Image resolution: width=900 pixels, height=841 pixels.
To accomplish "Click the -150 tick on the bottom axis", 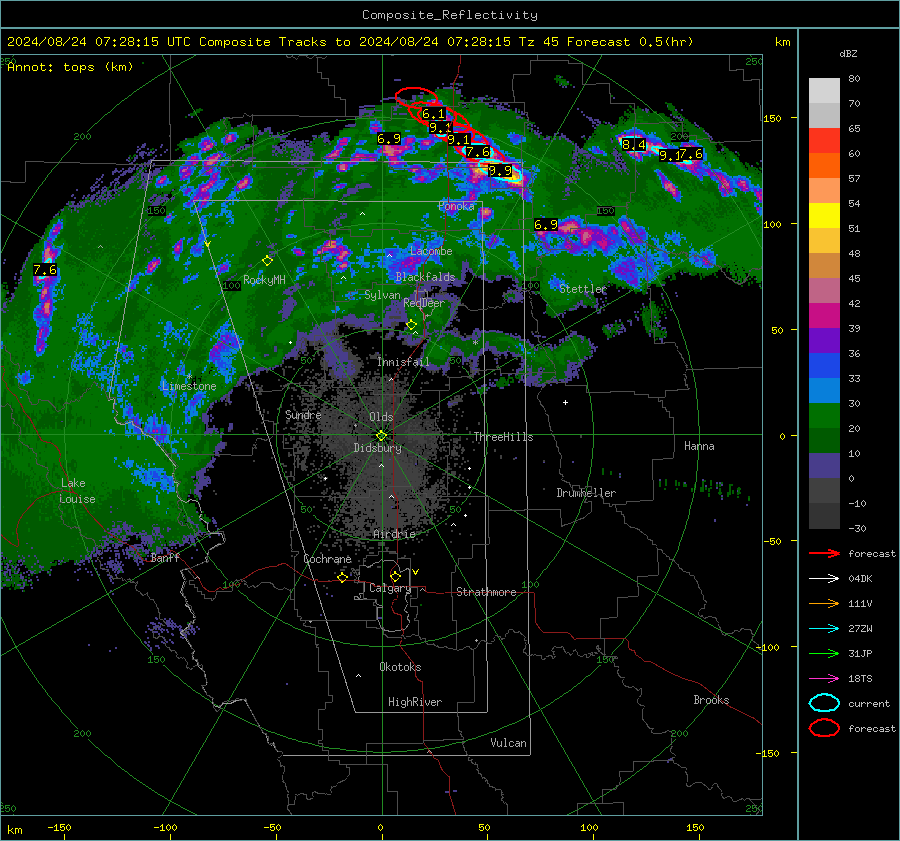I will click(59, 827).
